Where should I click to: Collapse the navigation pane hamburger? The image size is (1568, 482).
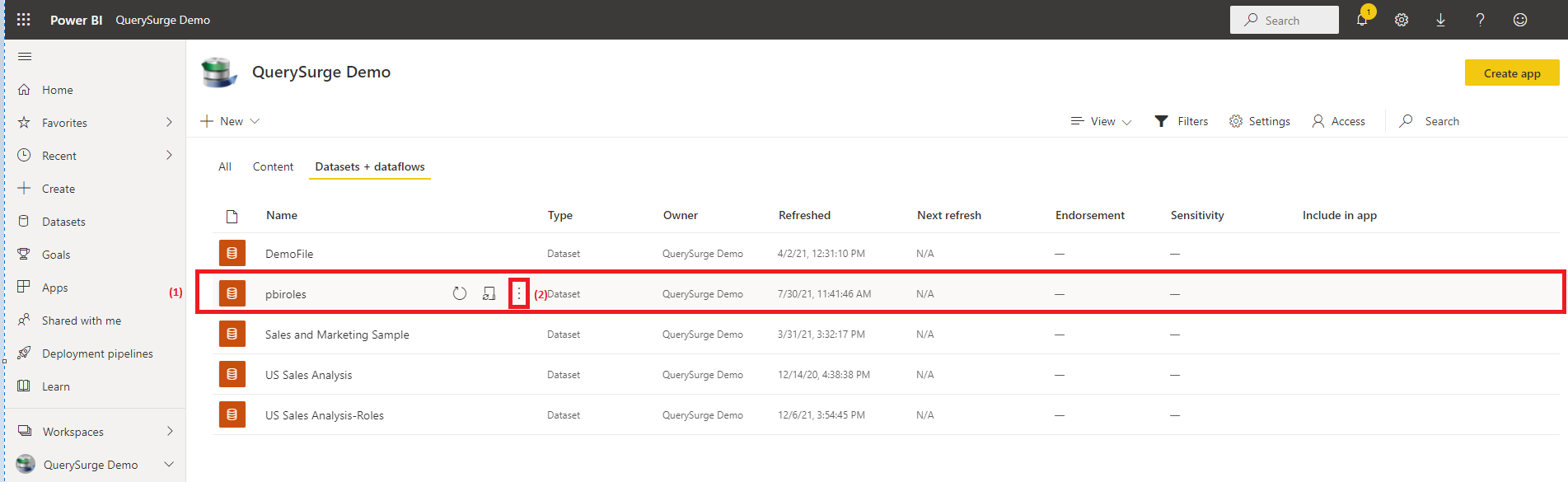tap(25, 57)
